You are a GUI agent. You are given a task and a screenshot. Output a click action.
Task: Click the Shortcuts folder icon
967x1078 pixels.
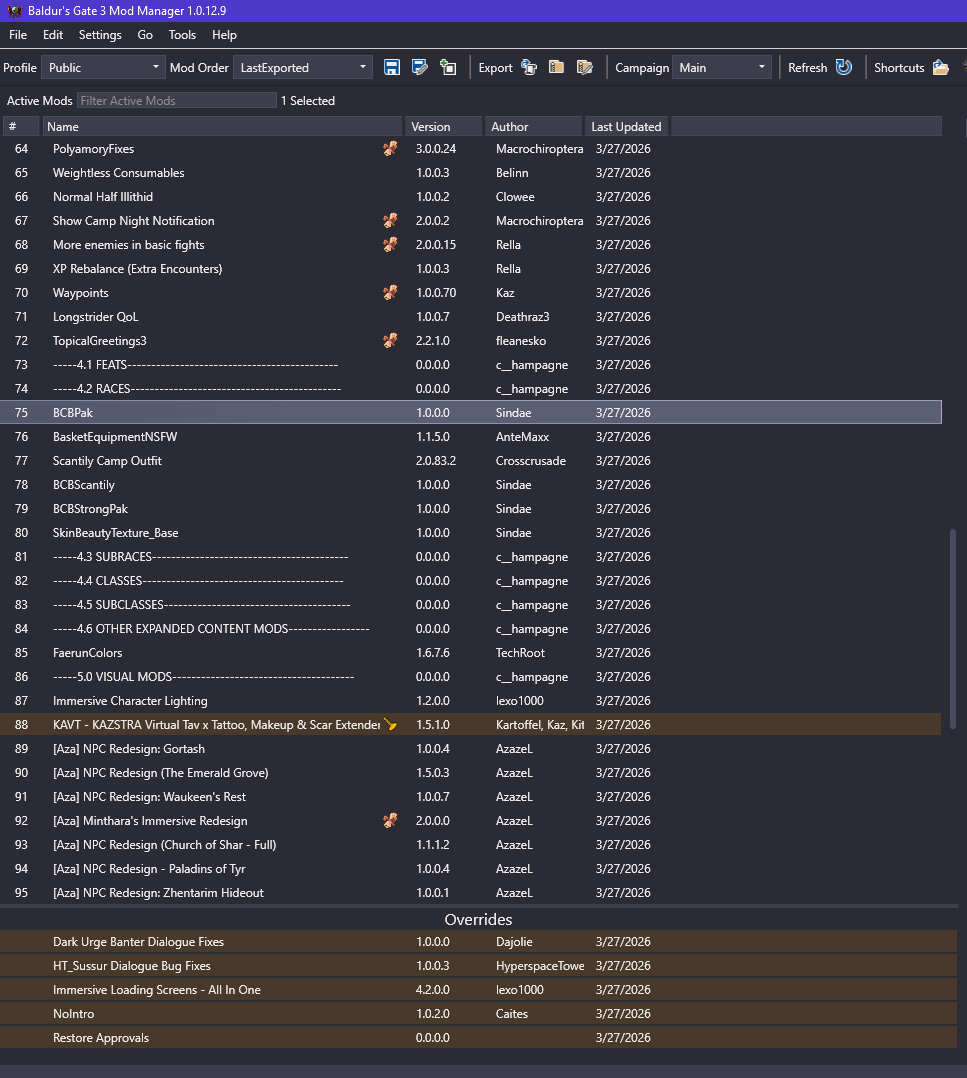click(x=941, y=67)
